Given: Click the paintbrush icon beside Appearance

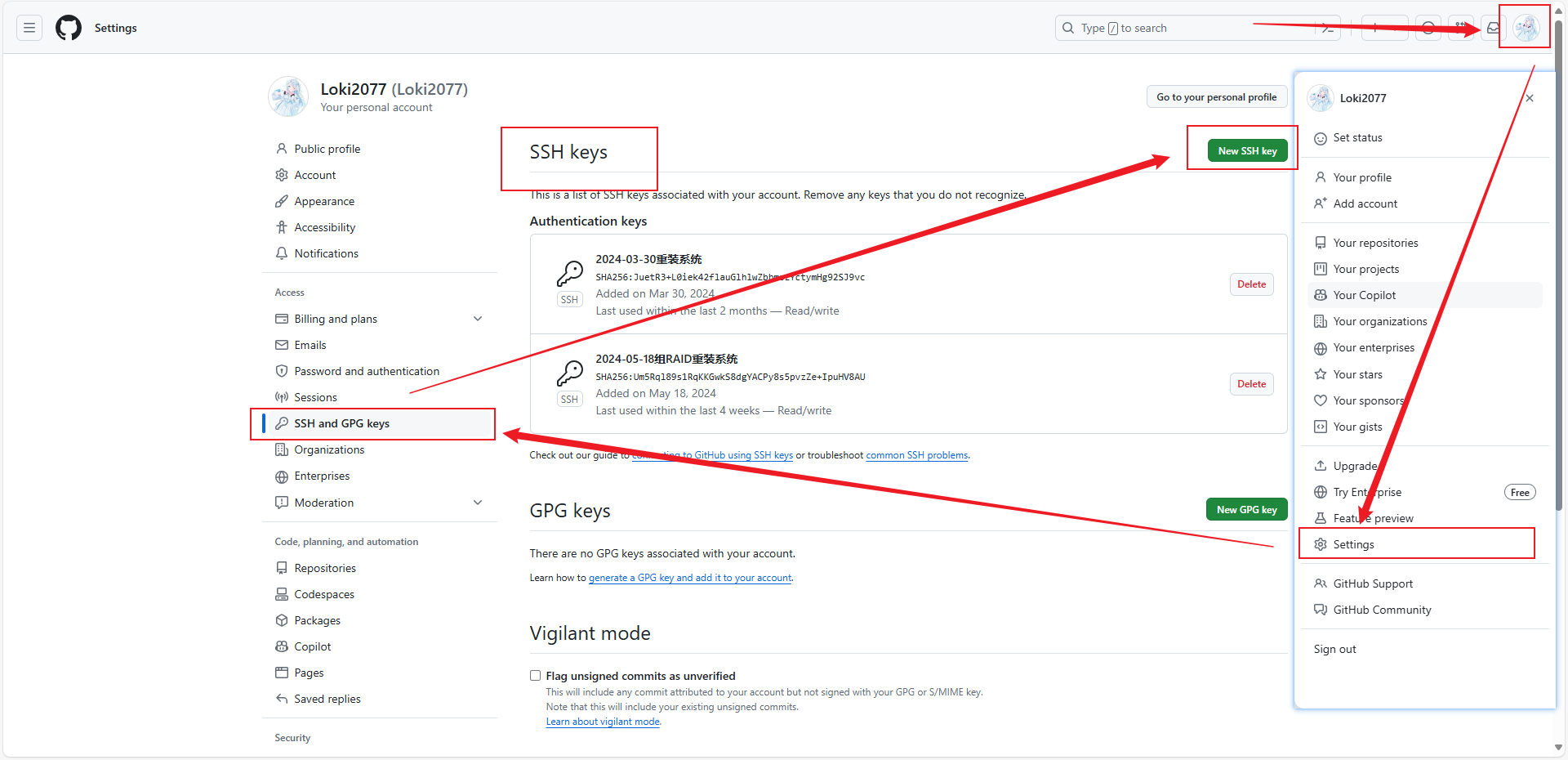Looking at the screenshot, I should point(282,201).
